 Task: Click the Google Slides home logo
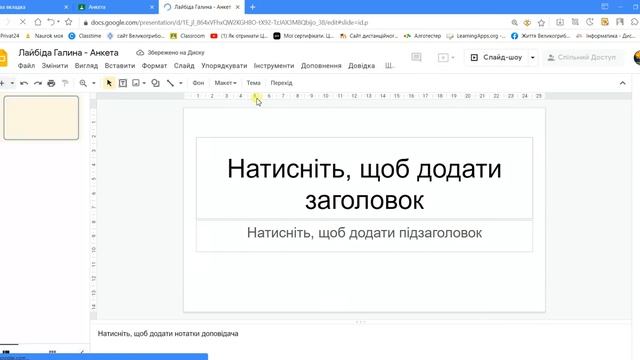[4, 58]
